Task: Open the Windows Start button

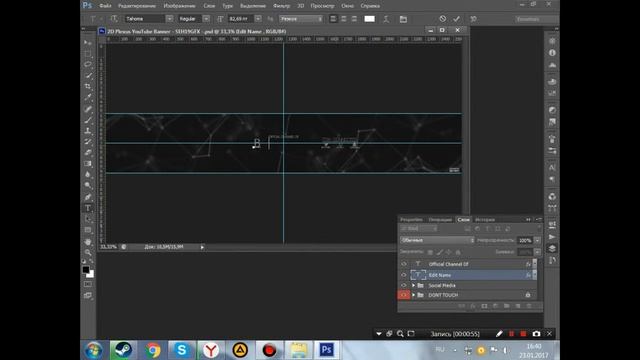Action: click(x=94, y=350)
